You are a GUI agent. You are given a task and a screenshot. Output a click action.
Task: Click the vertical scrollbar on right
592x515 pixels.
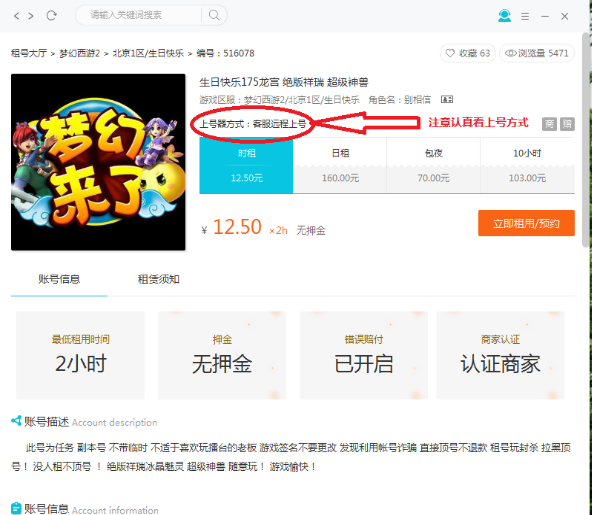coord(586,140)
